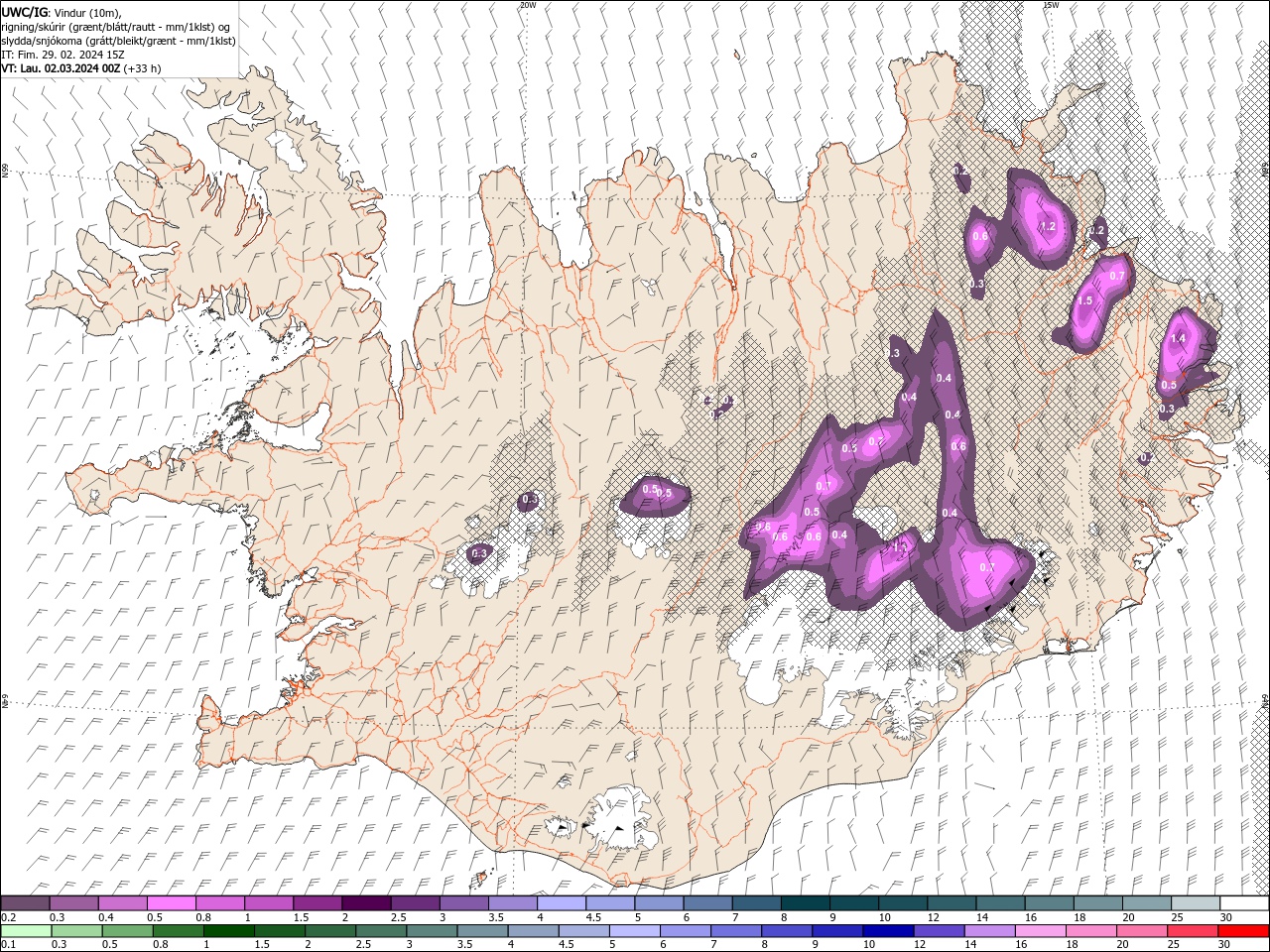This screenshot has height=952, width=1270.
Task: Click the 'IT: Fim. 29. 02. 2024 15Z' line
Action: pyautogui.click(x=63, y=55)
